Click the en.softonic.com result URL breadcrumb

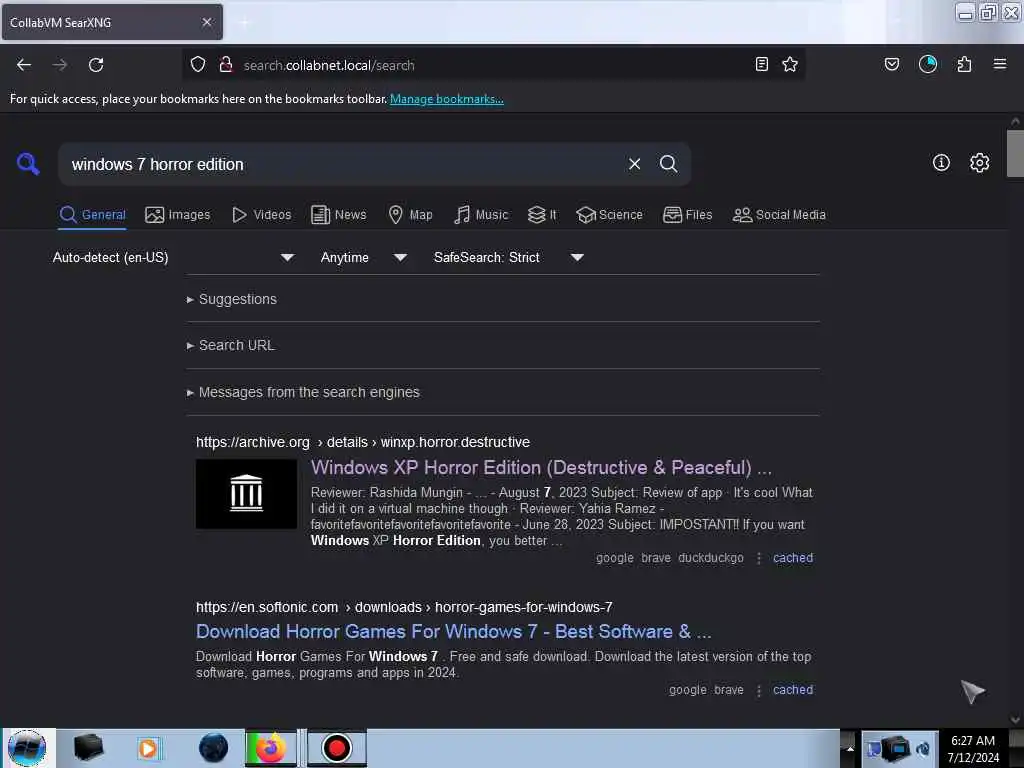pyautogui.click(x=404, y=607)
